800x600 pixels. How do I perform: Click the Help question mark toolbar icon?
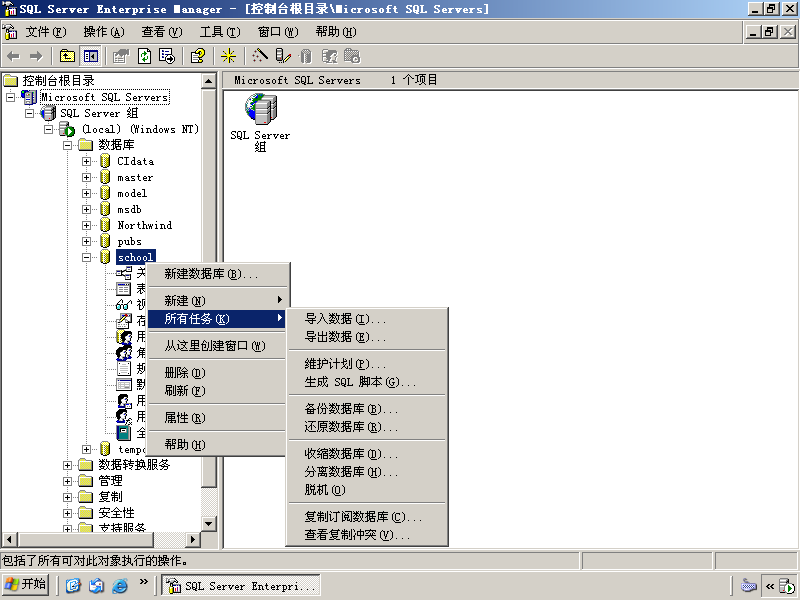(197, 56)
